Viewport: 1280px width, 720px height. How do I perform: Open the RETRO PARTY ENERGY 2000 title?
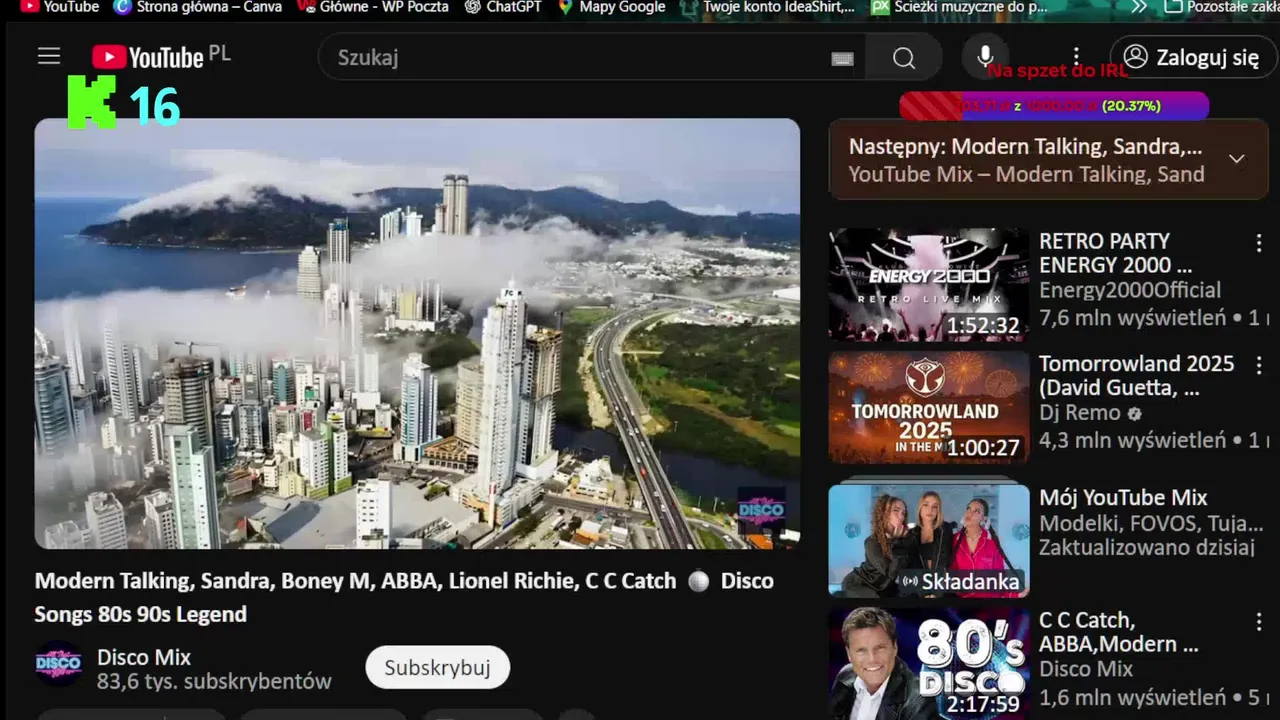(x=1116, y=253)
